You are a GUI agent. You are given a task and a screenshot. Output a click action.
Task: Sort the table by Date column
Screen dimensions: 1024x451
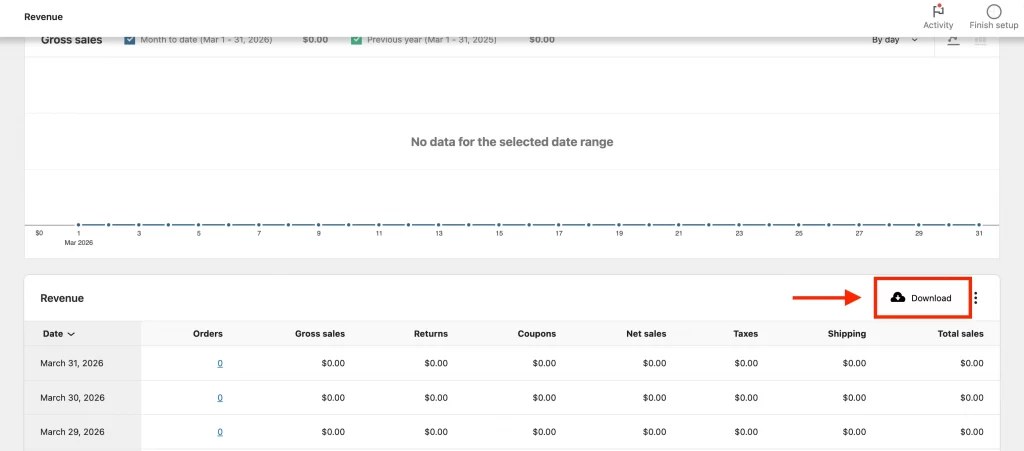tap(59, 334)
